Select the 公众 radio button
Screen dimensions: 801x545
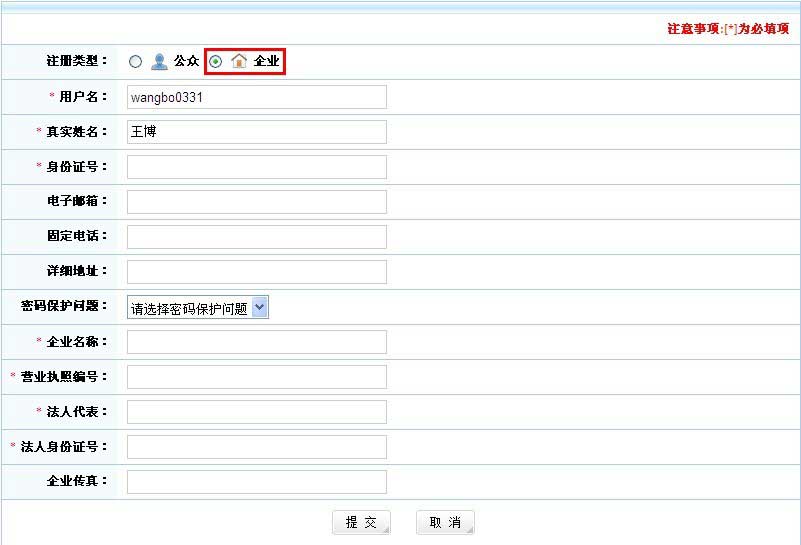(x=136, y=62)
